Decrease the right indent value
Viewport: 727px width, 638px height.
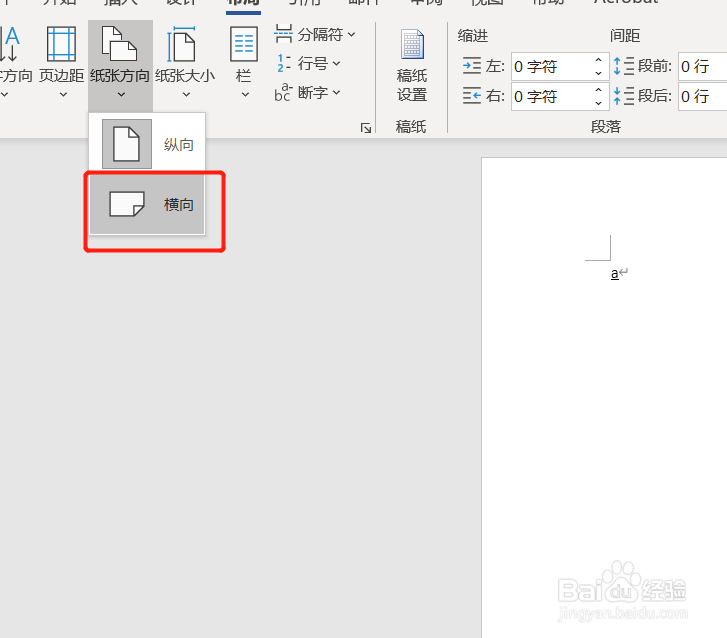click(x=599, y=103)
